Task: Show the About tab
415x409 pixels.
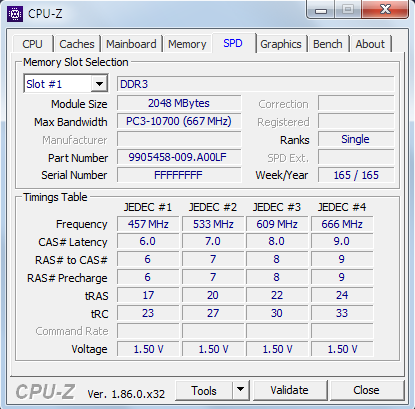Action: pyautogui.click(x=370, y=44)
